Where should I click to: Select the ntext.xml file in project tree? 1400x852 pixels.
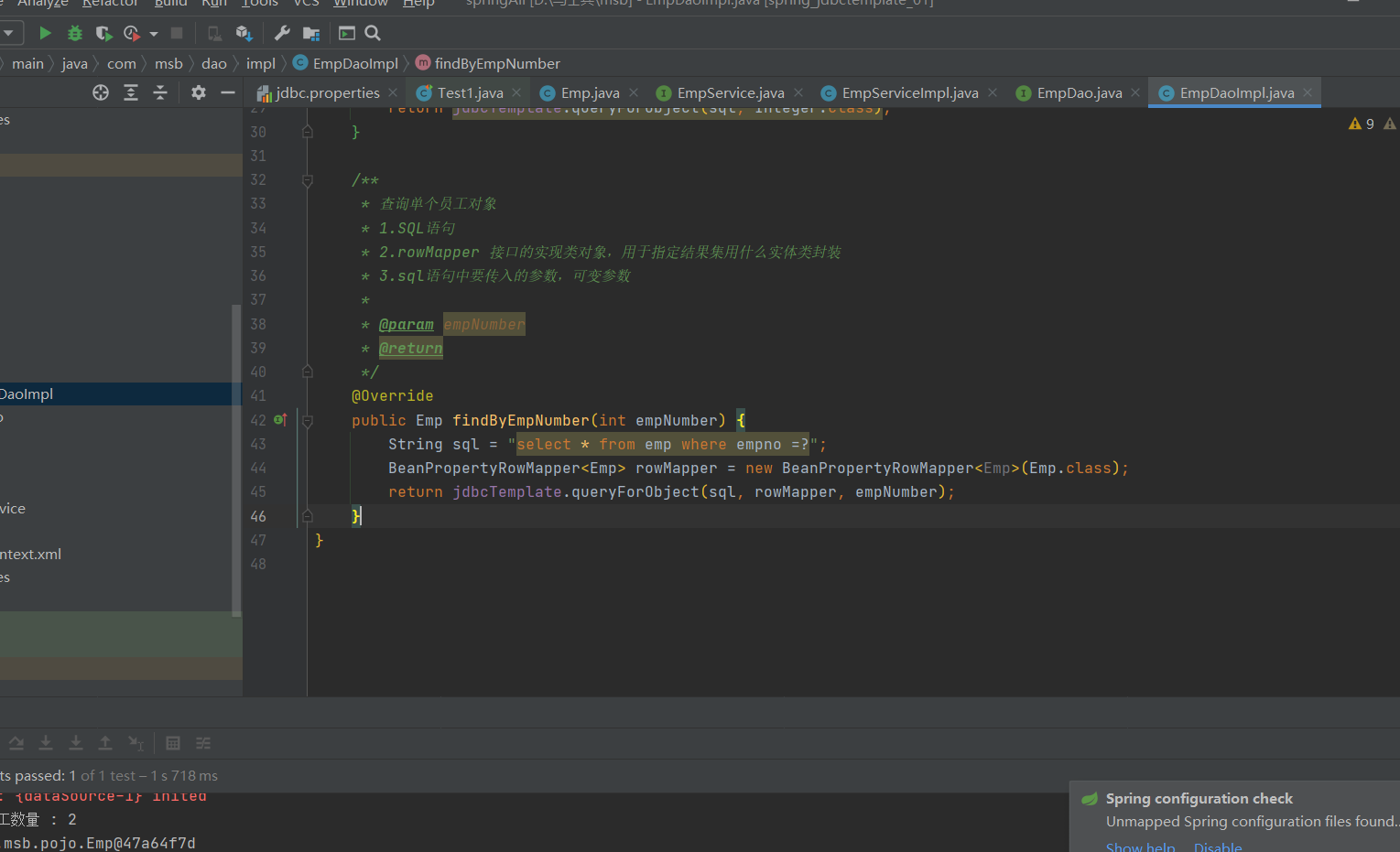(x=30, y=554)
